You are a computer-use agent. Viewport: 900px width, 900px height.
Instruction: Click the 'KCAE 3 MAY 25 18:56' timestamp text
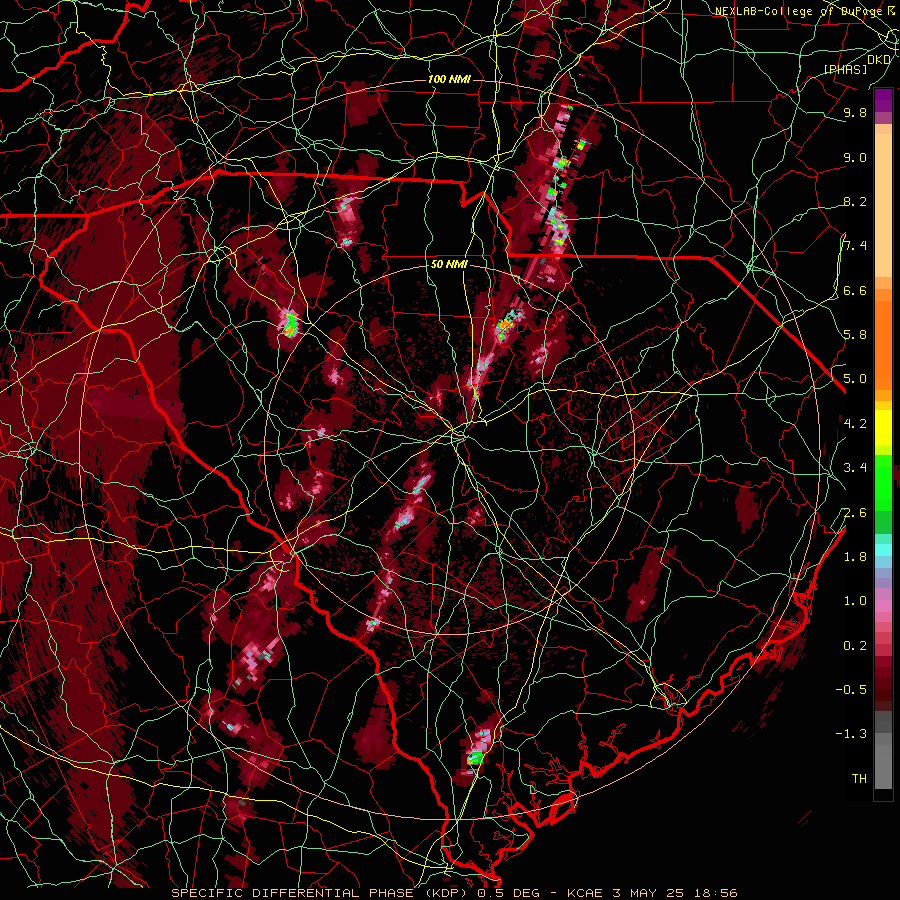(x=652, y=893)
